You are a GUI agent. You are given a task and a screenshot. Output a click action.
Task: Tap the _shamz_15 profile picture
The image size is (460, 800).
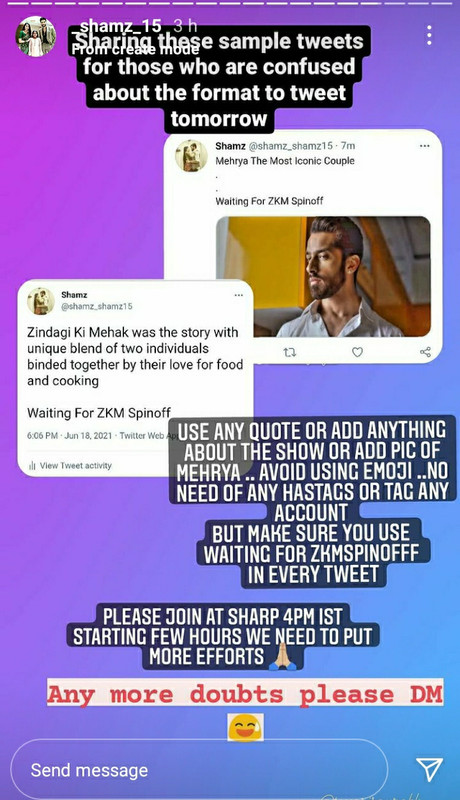click(35, 36)
